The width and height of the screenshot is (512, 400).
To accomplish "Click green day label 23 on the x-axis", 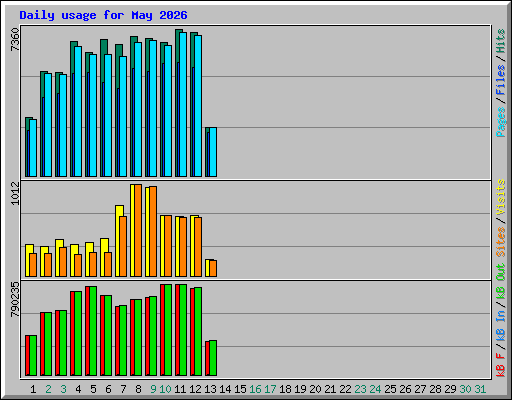I will (x=360, y=389).
